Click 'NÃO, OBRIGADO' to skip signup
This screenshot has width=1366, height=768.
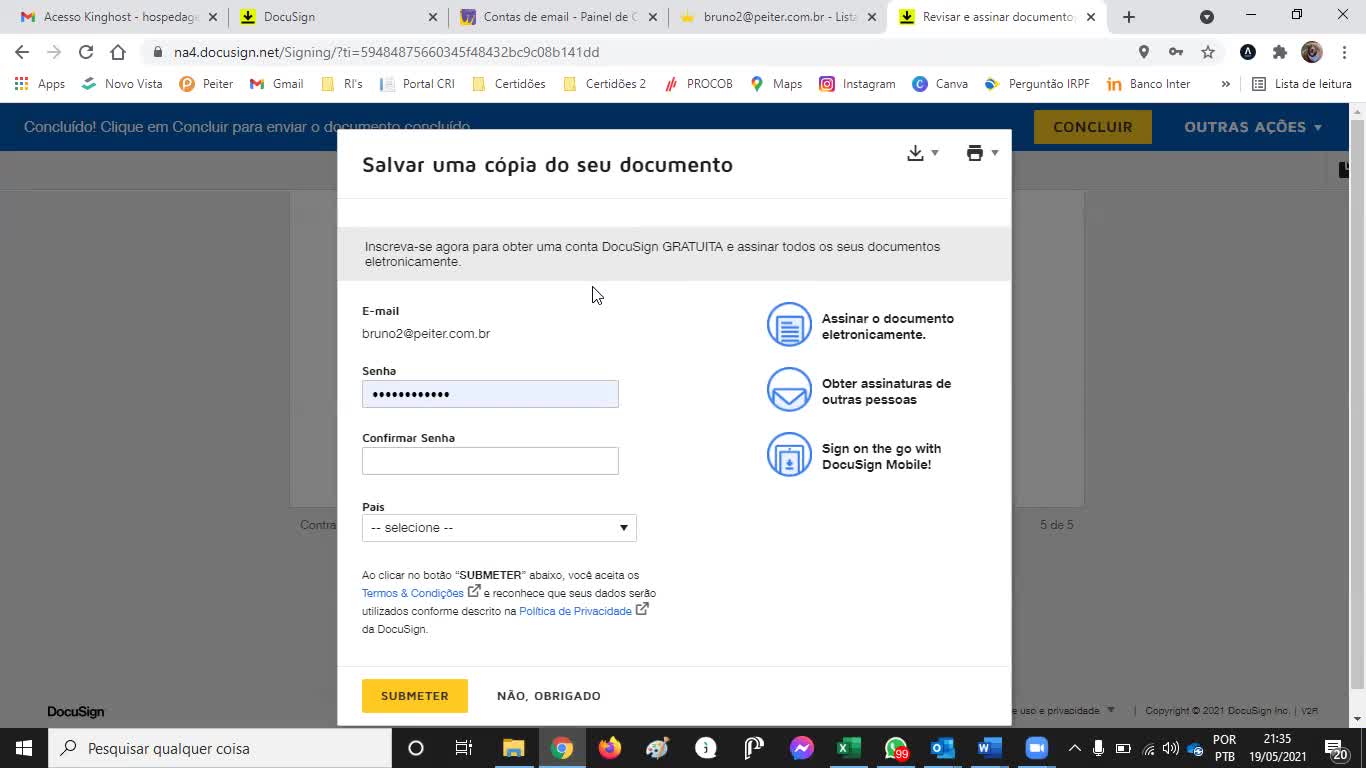click(x=549, y=696)
